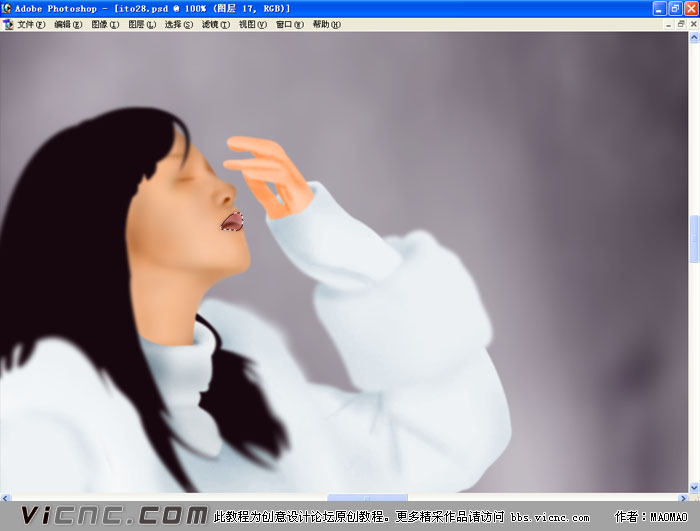
Task: Click the document icon beside 文件 menu
Action: pos(8,25)
